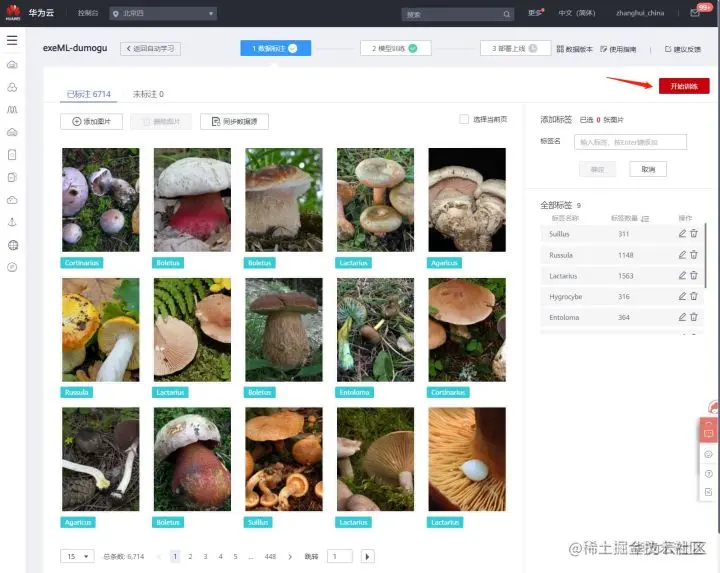Screen dimensions: 720x573
Task: Open the three-lobed cloud icon in sidebar
Action: 12,87
